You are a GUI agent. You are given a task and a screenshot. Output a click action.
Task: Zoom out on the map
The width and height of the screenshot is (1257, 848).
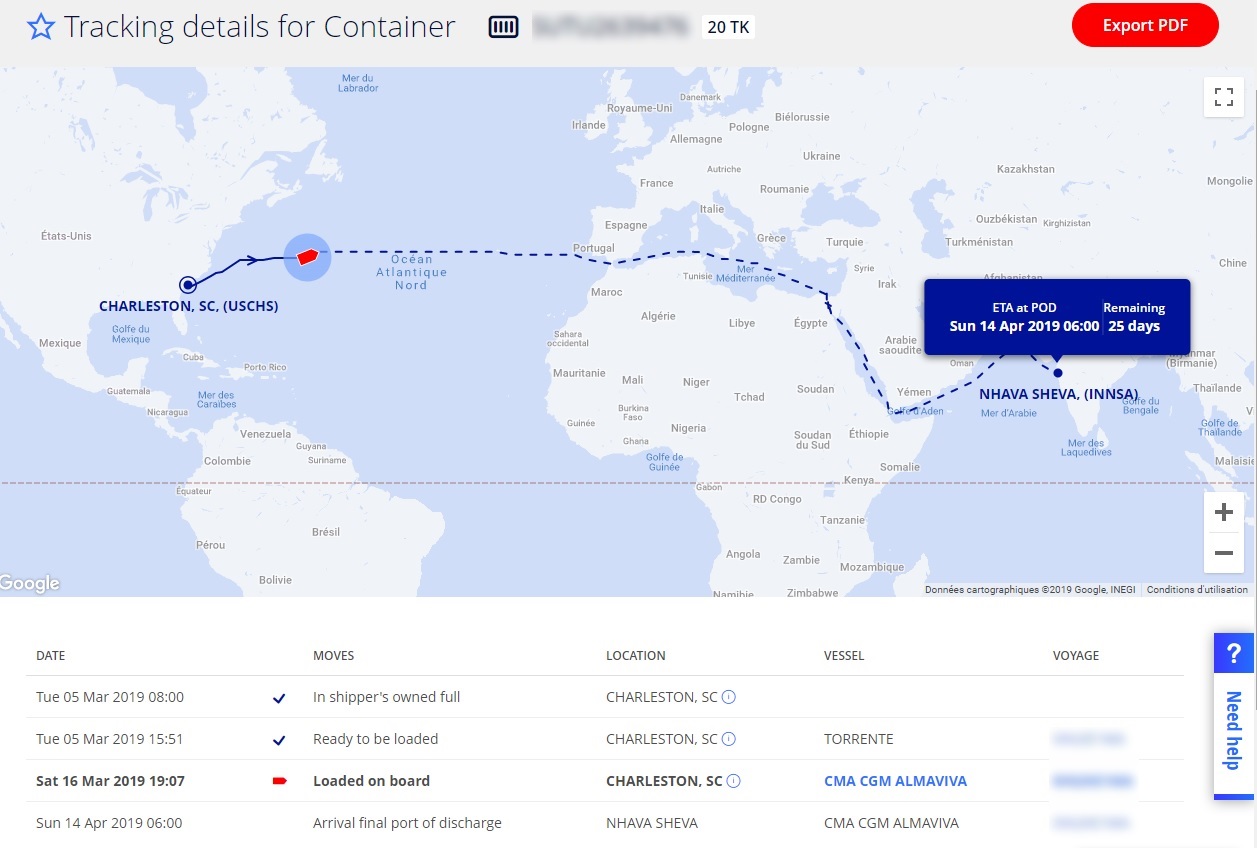tap(1223, 552)
